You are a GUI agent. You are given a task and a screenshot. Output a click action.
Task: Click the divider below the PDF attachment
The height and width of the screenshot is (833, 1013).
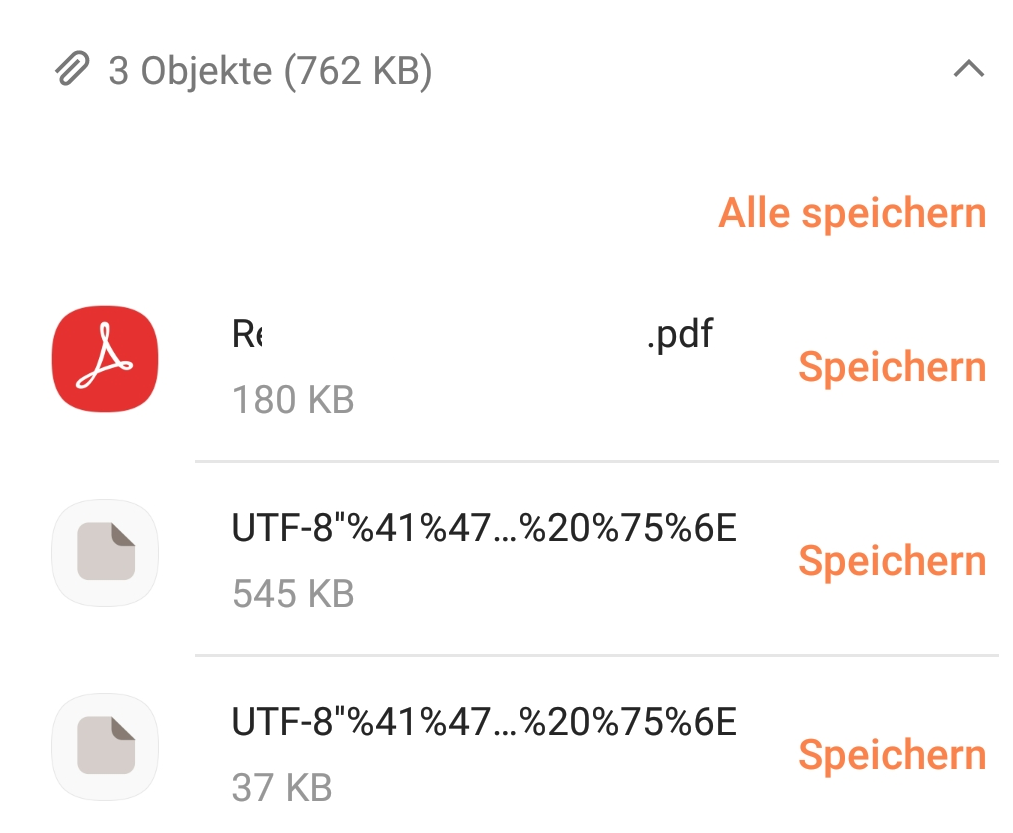pyautogui.click(x=596, y=462)
